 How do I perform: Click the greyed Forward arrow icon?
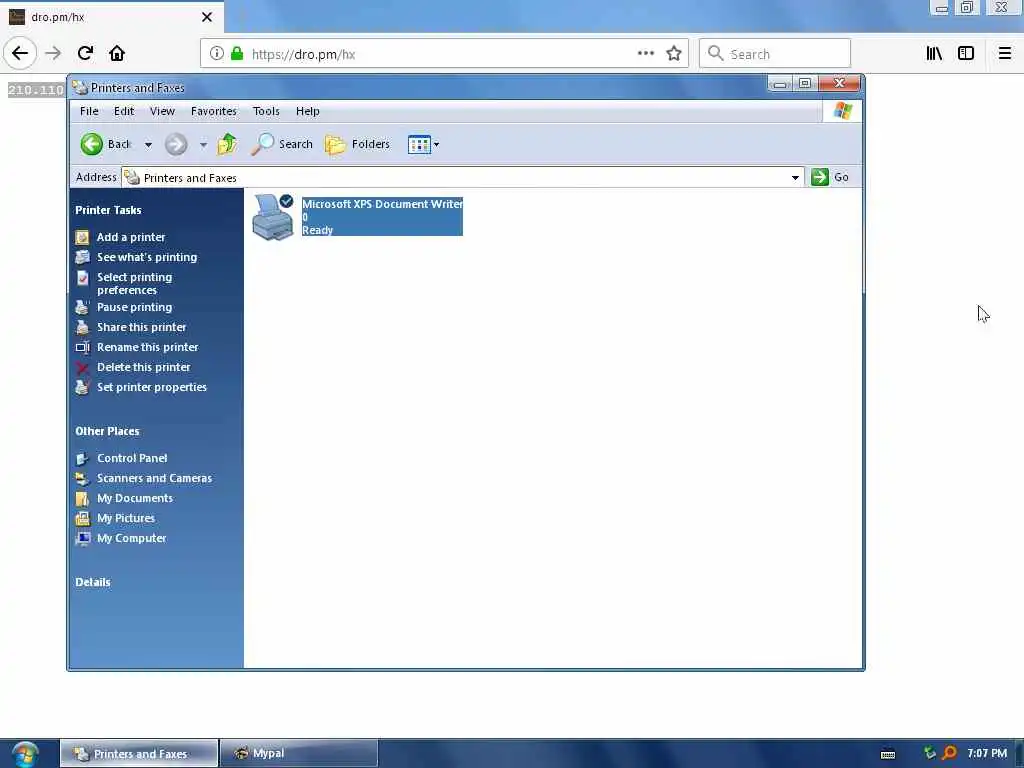coord(176,144)
